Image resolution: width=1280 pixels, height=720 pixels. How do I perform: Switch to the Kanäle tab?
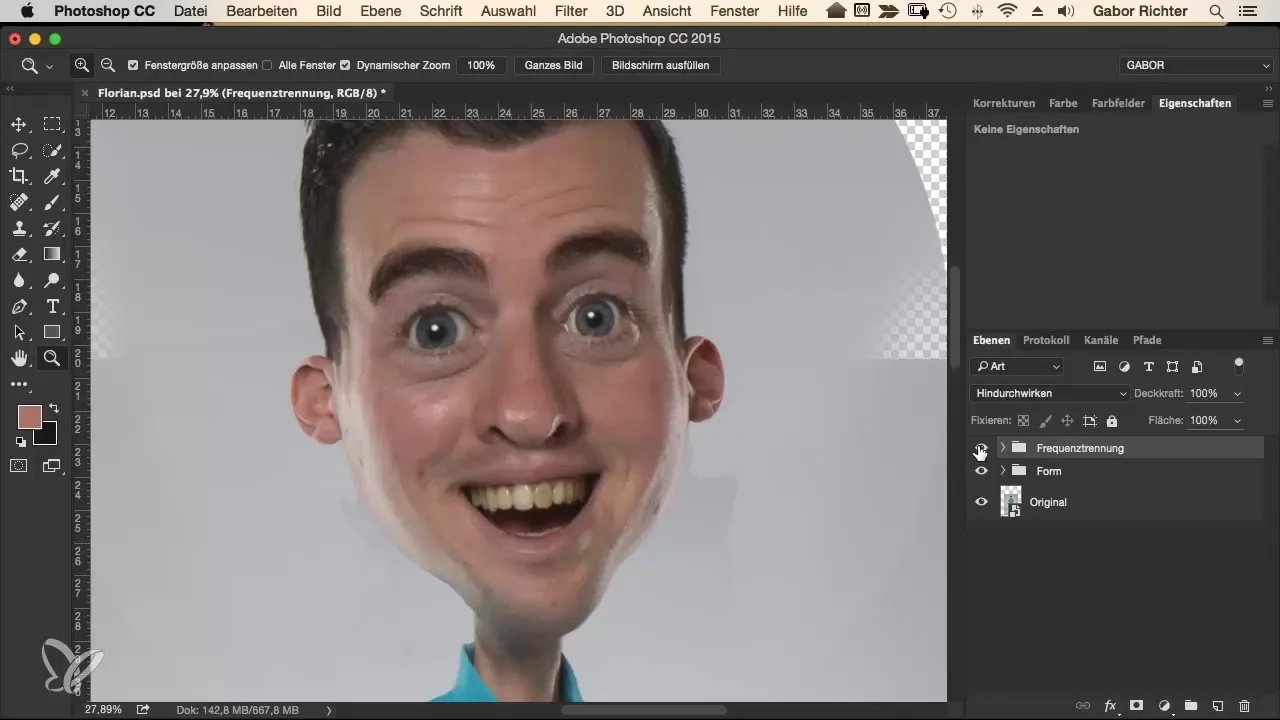click(x=1101, y=340)
